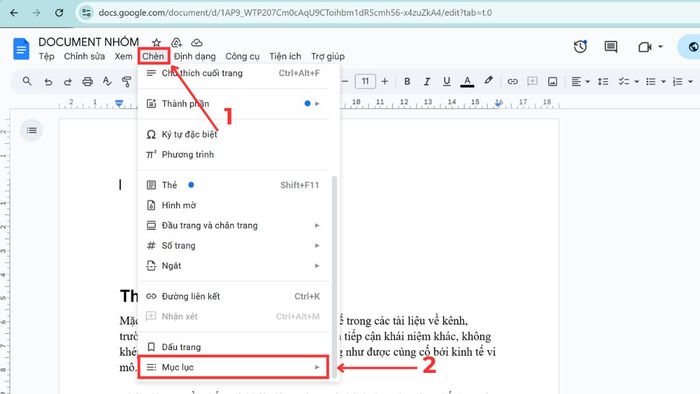700x394 pixels.
Task: Open the Tiện ích menu
Action: click(x=285, y=56)
